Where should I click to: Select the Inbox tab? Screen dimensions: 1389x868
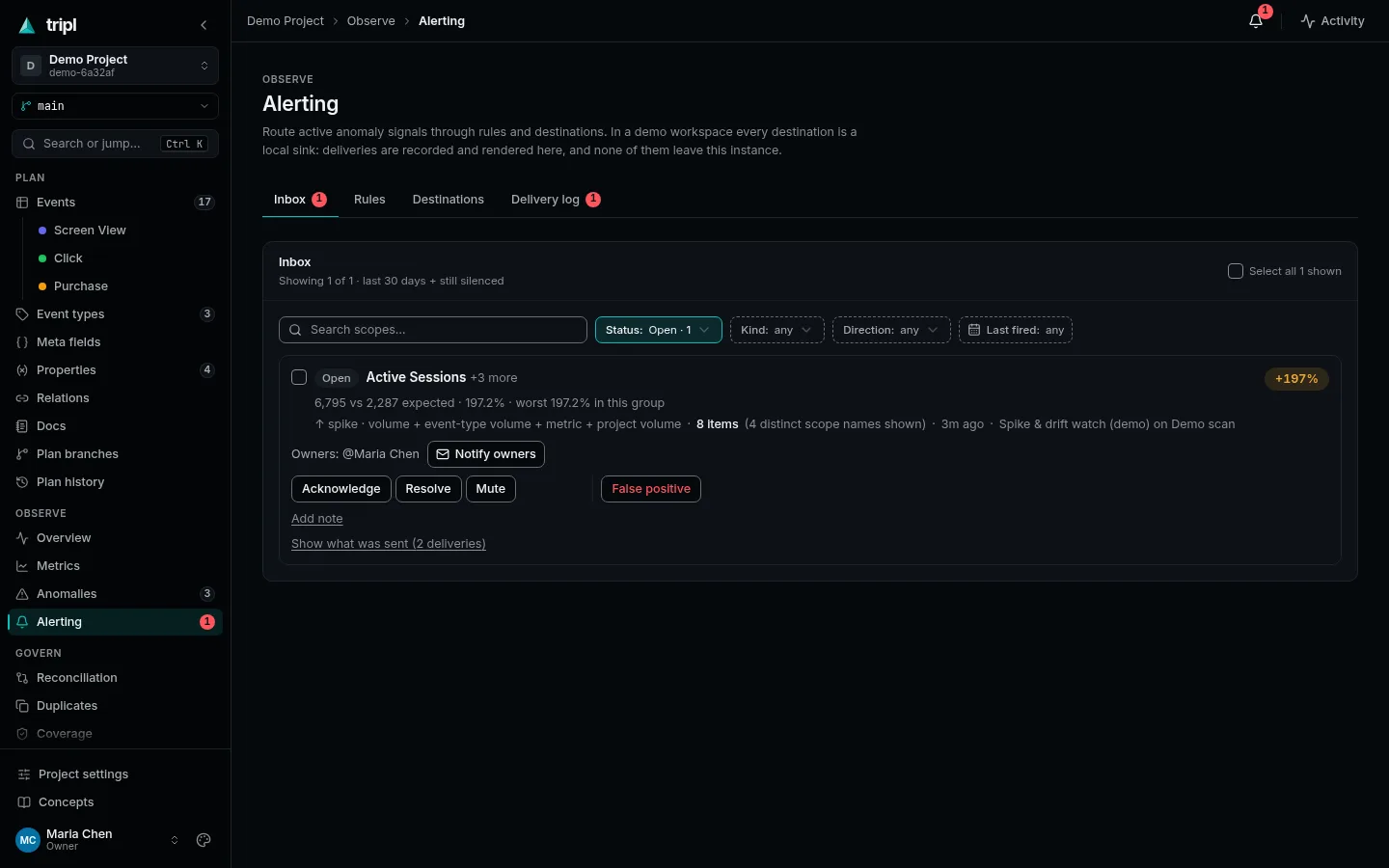coord(300,200)
